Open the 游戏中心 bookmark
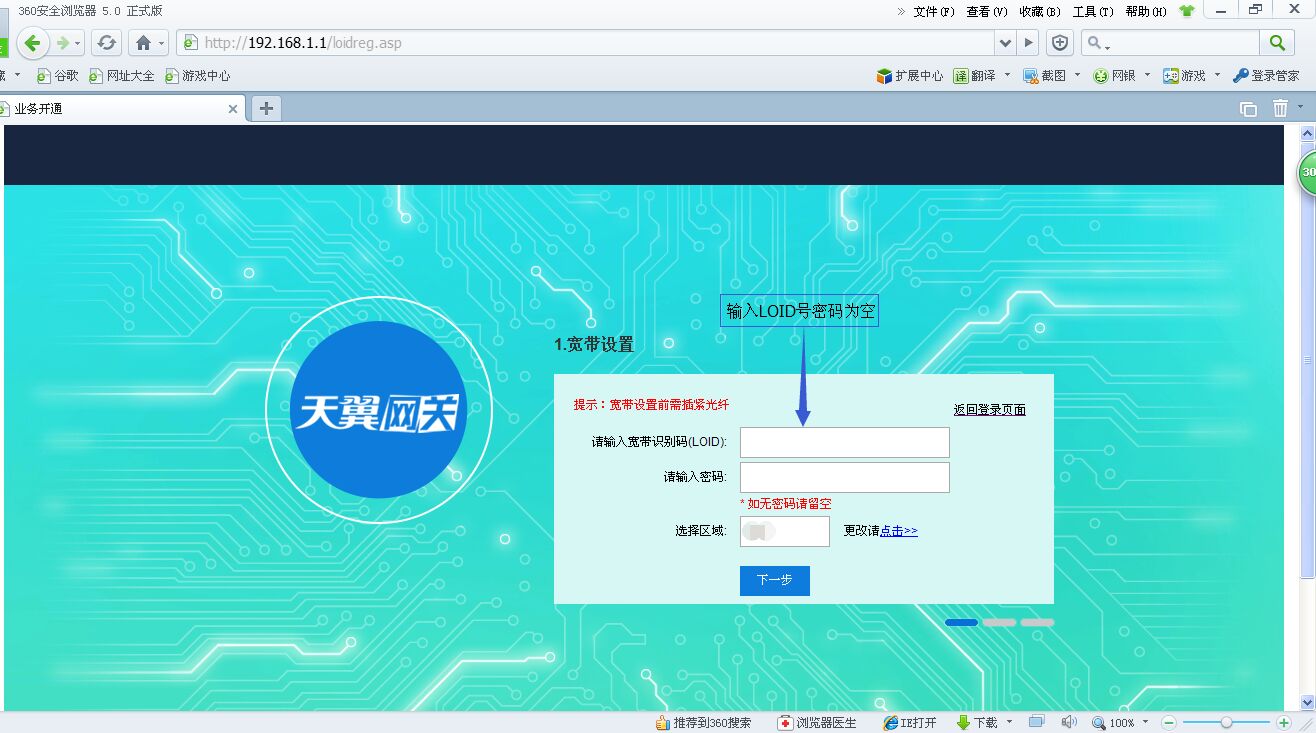Screen dimensions: 1316x733 point(197,75)
